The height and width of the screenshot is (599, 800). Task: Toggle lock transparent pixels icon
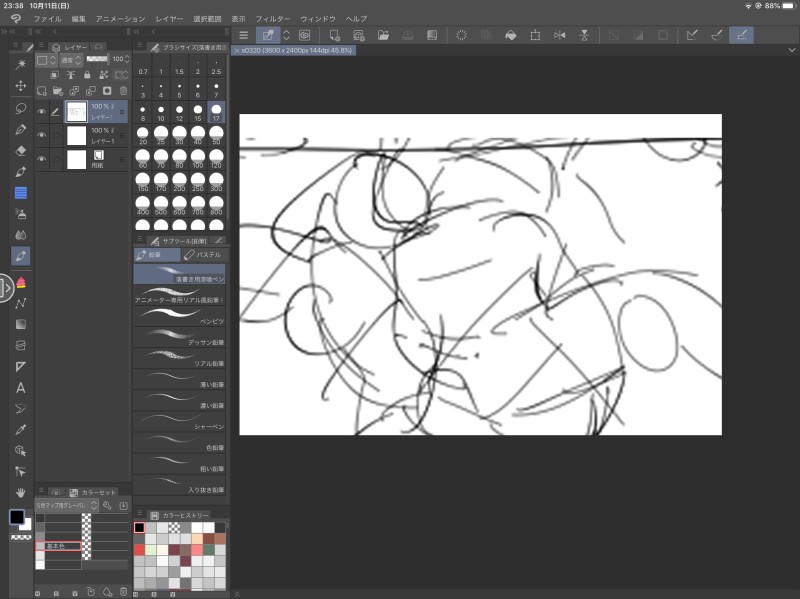104,75
